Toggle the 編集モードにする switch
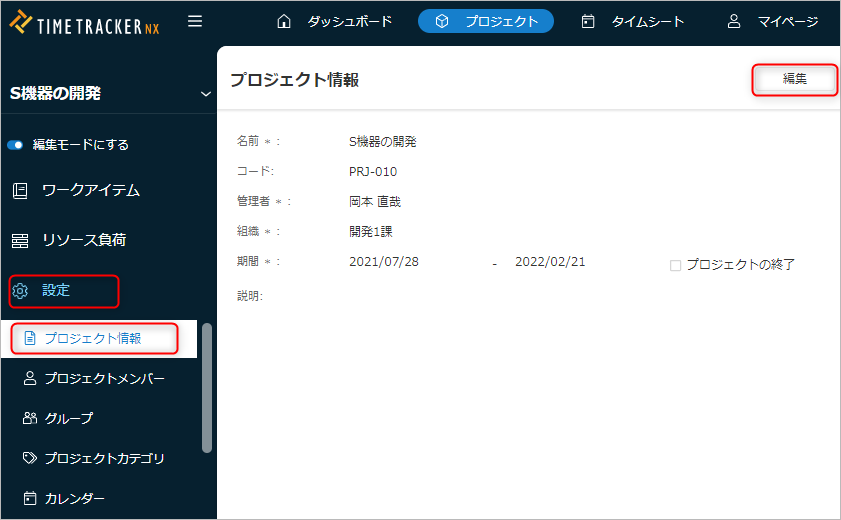 pyautogui.click(x=15, y=145)
